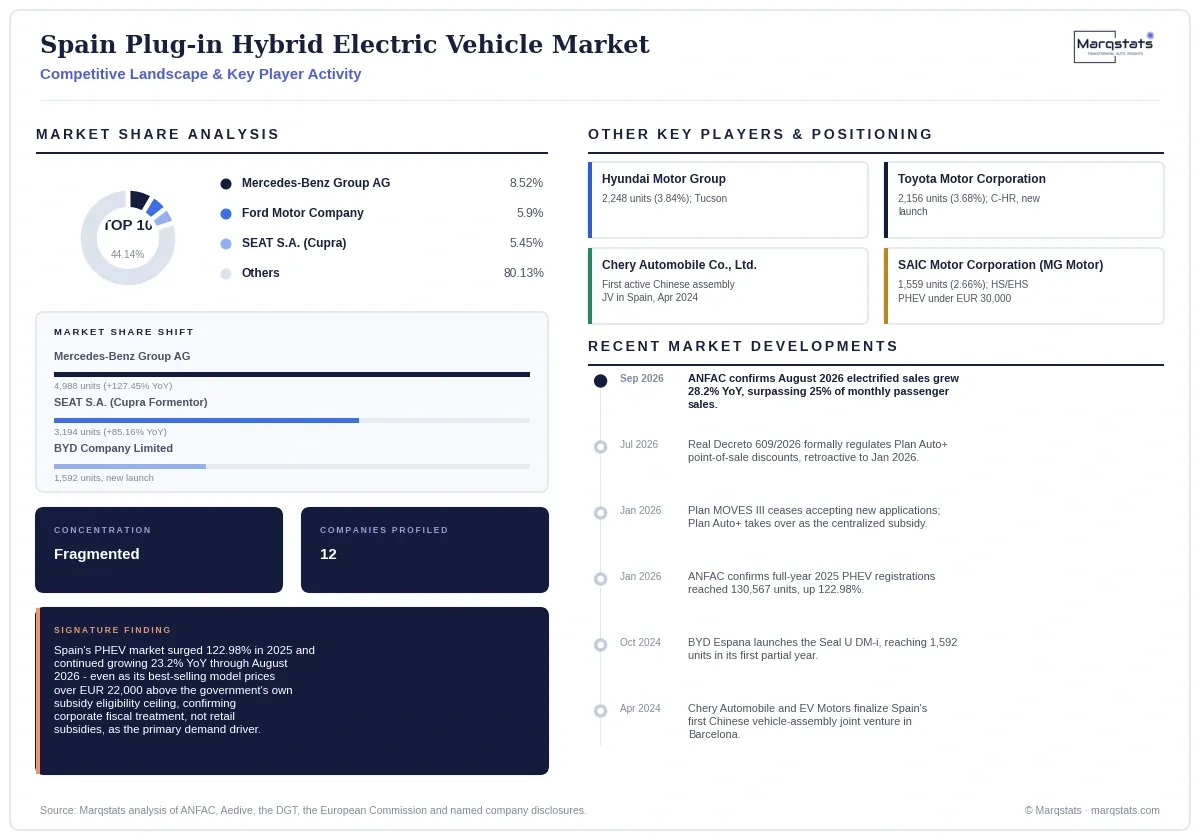Click the Signature Finding label

(113, 630)
